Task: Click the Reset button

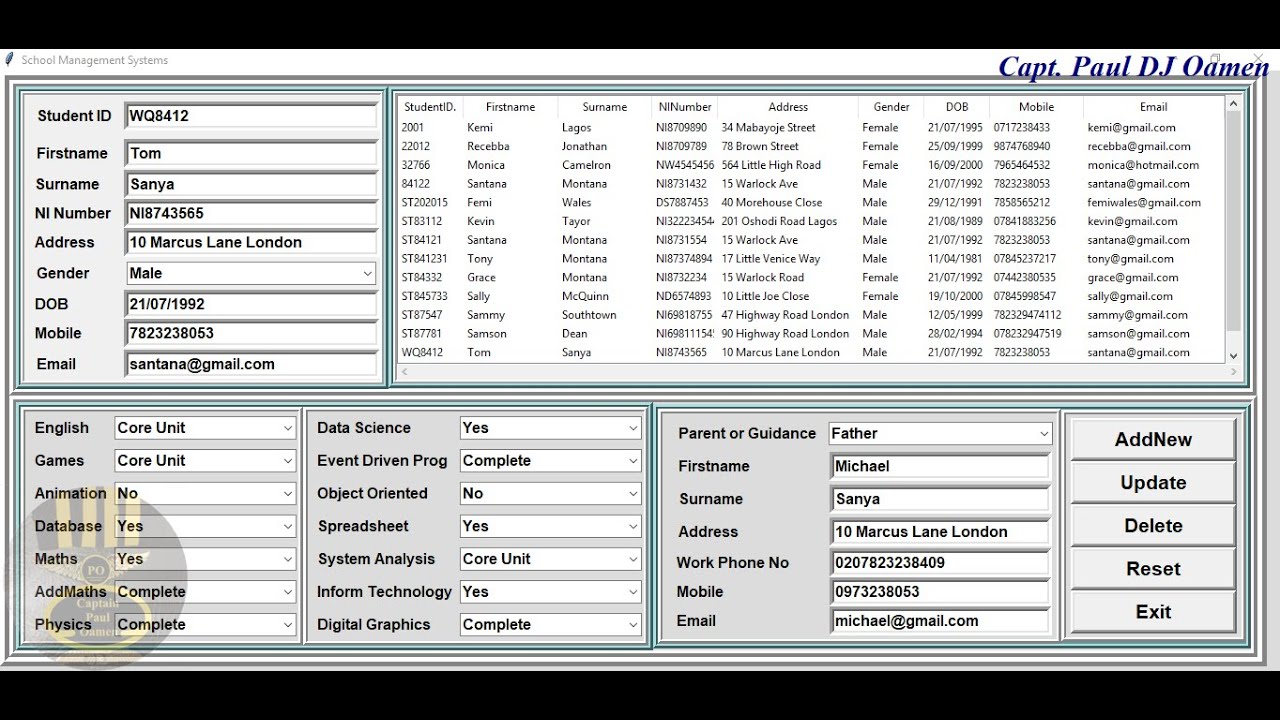Action: pos(1153,568)
